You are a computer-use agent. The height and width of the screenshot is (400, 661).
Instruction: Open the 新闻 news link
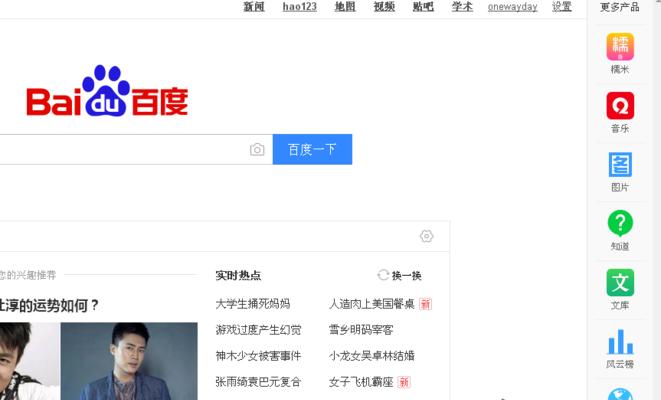[x=254, y=7]
